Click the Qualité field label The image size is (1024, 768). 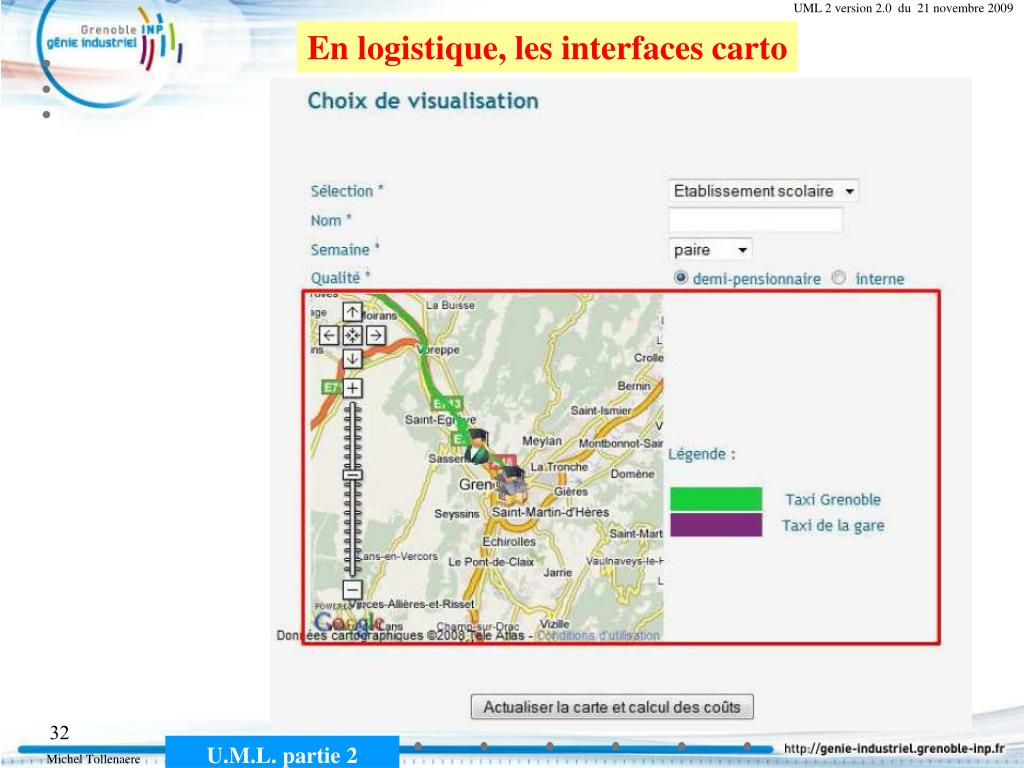click(340, 278)
